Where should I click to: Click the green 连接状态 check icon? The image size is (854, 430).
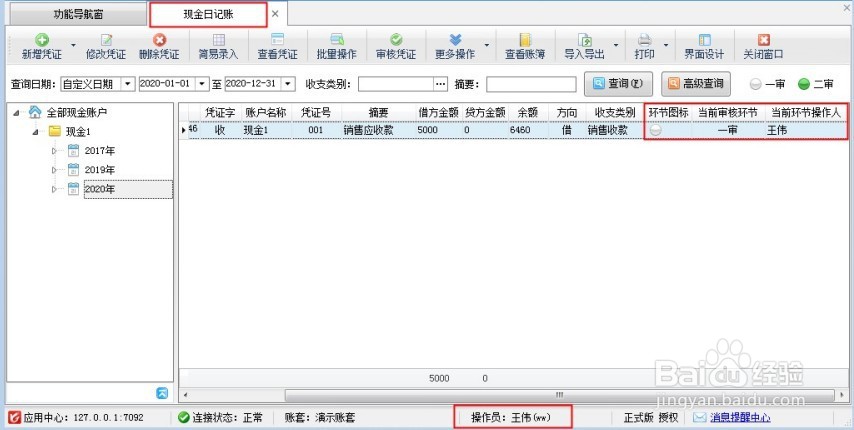(184, 417)
